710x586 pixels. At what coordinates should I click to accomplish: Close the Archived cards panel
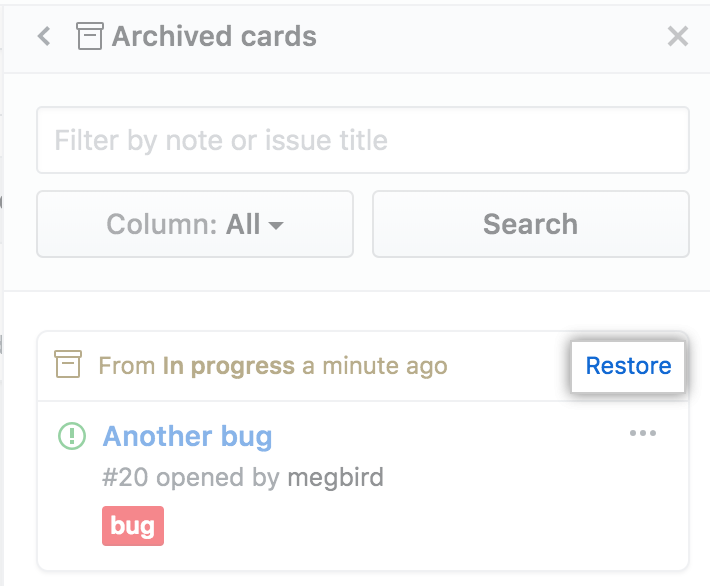pyautogui.click(x=677, y=37)
